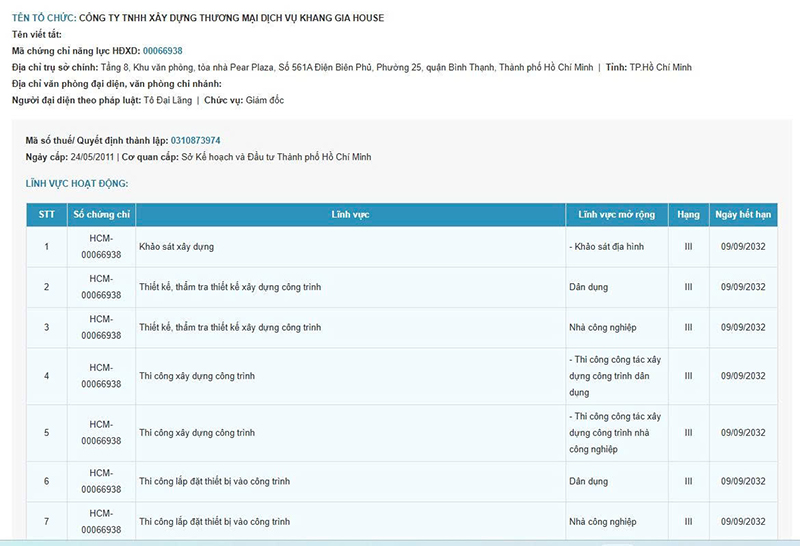Image resolution: width=800 pixels, height=546 pixels.
Task: Open certificate code link 00066938
Action: (x=162, y=51)
